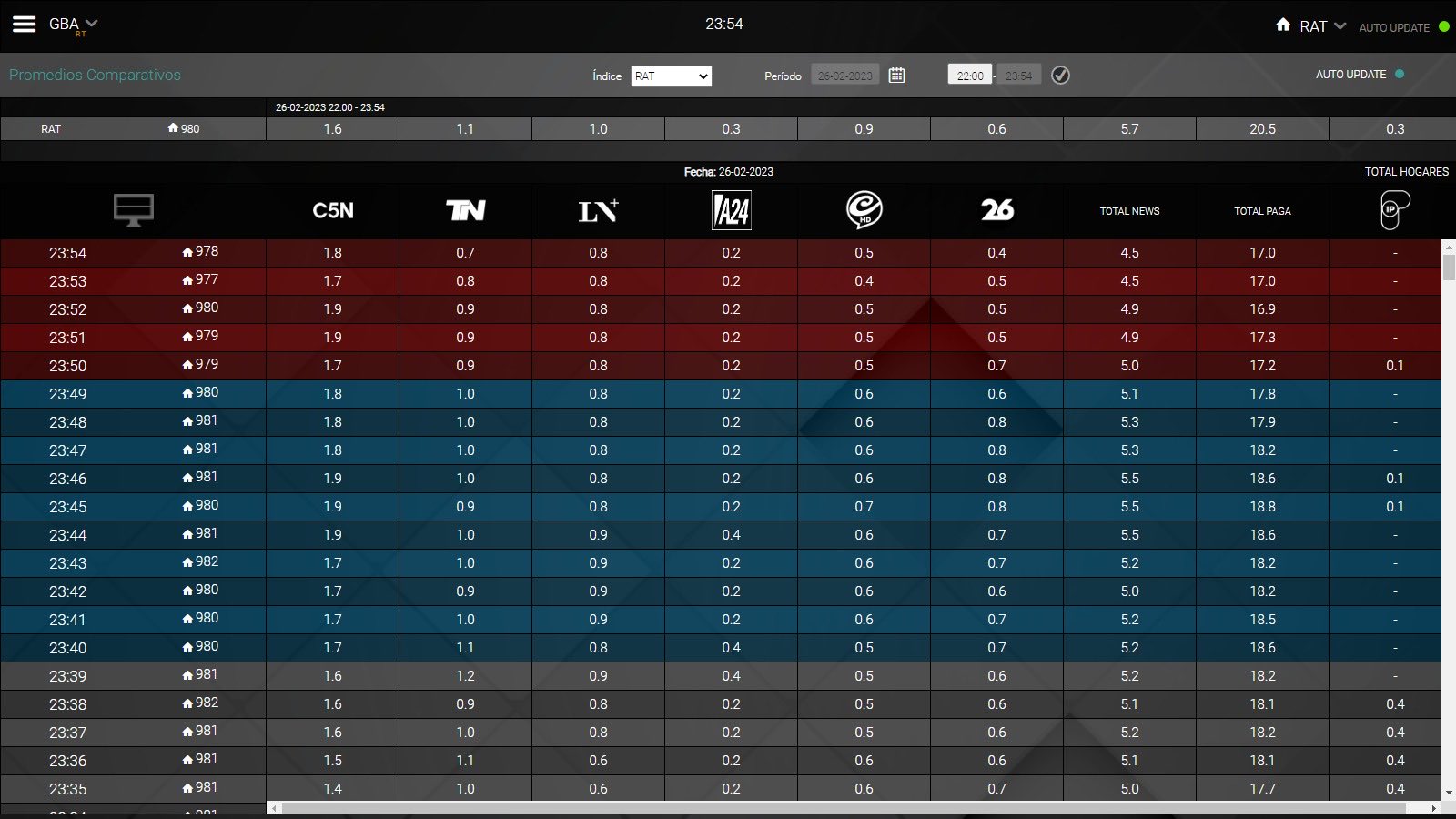Select the LN+ channel logo
The height and width of the screenshot is (819, 1456).
[599, 211]
